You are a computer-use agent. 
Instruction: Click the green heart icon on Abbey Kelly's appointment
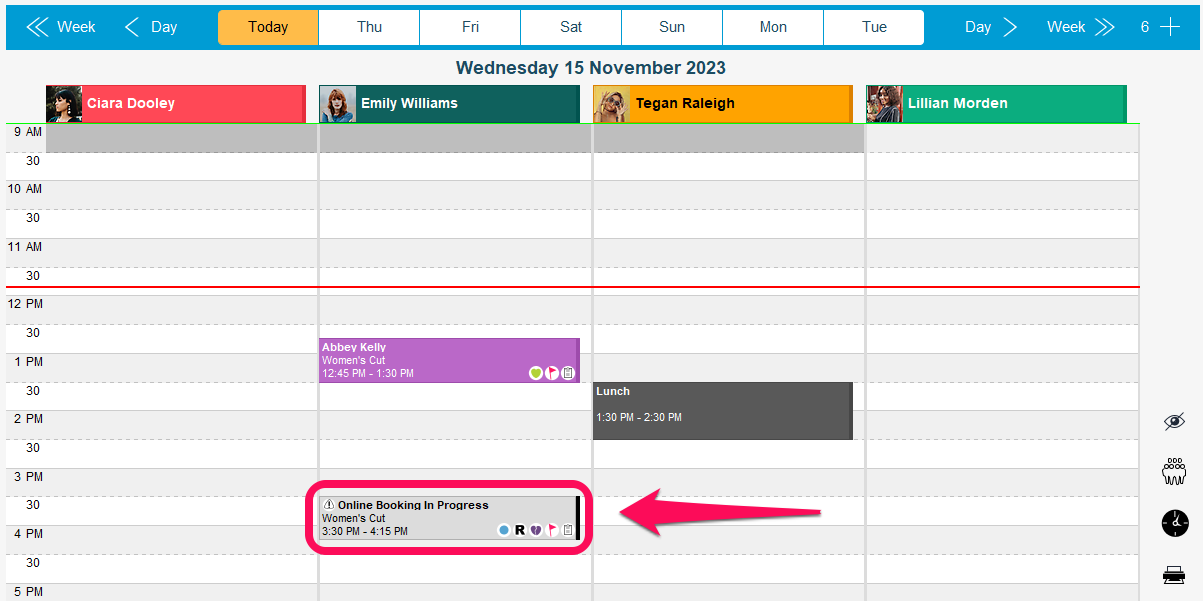536,373
